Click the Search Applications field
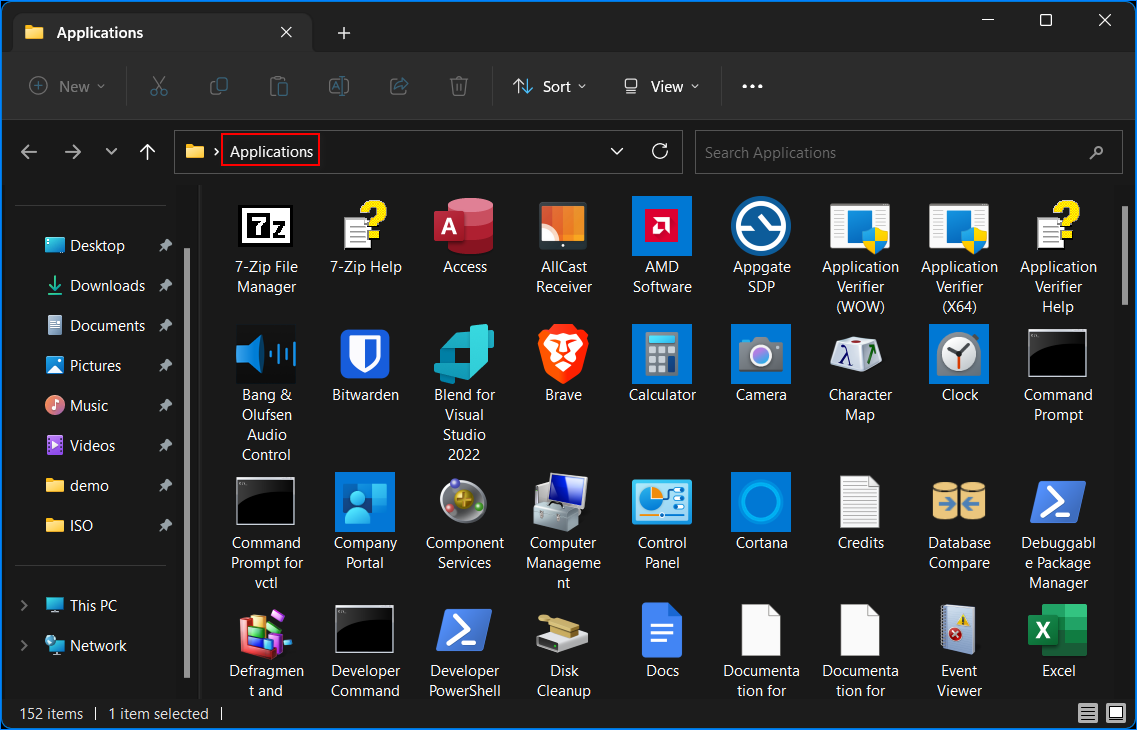 pos(909,152)
